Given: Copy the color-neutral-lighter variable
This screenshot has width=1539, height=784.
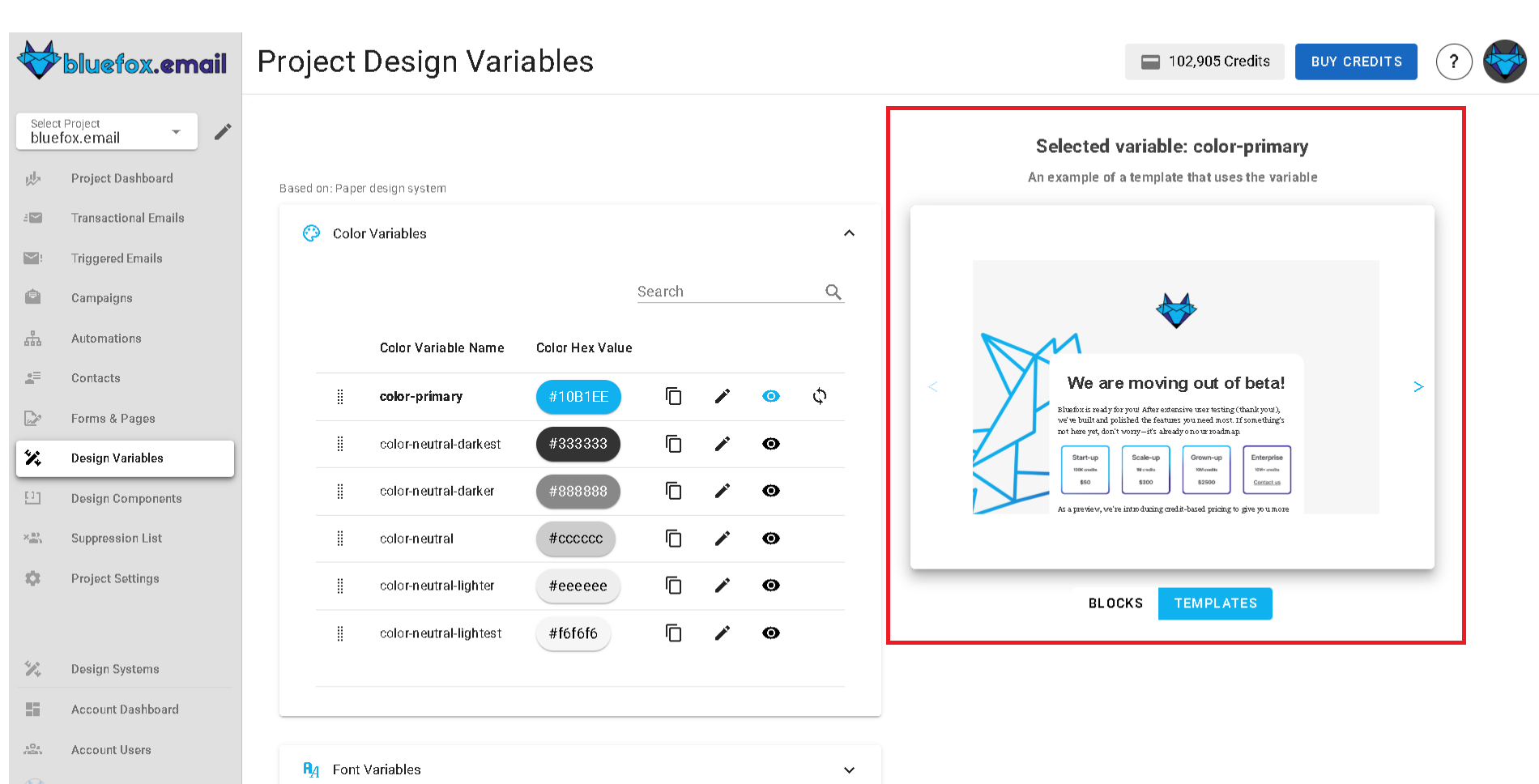Looking at the screenshot, I should click(673, 586).
